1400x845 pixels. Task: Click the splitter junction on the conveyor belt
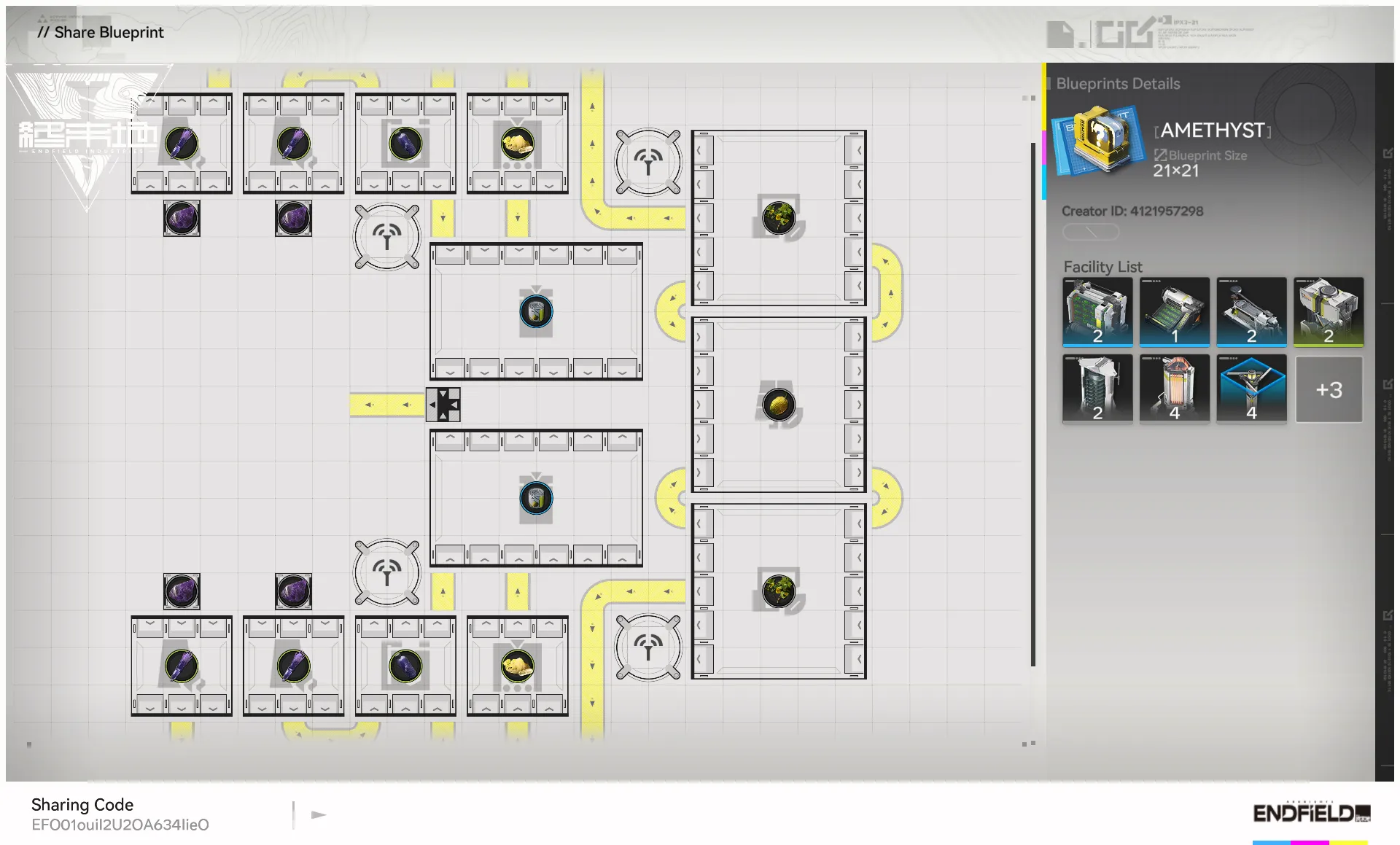tap(443, 405)
